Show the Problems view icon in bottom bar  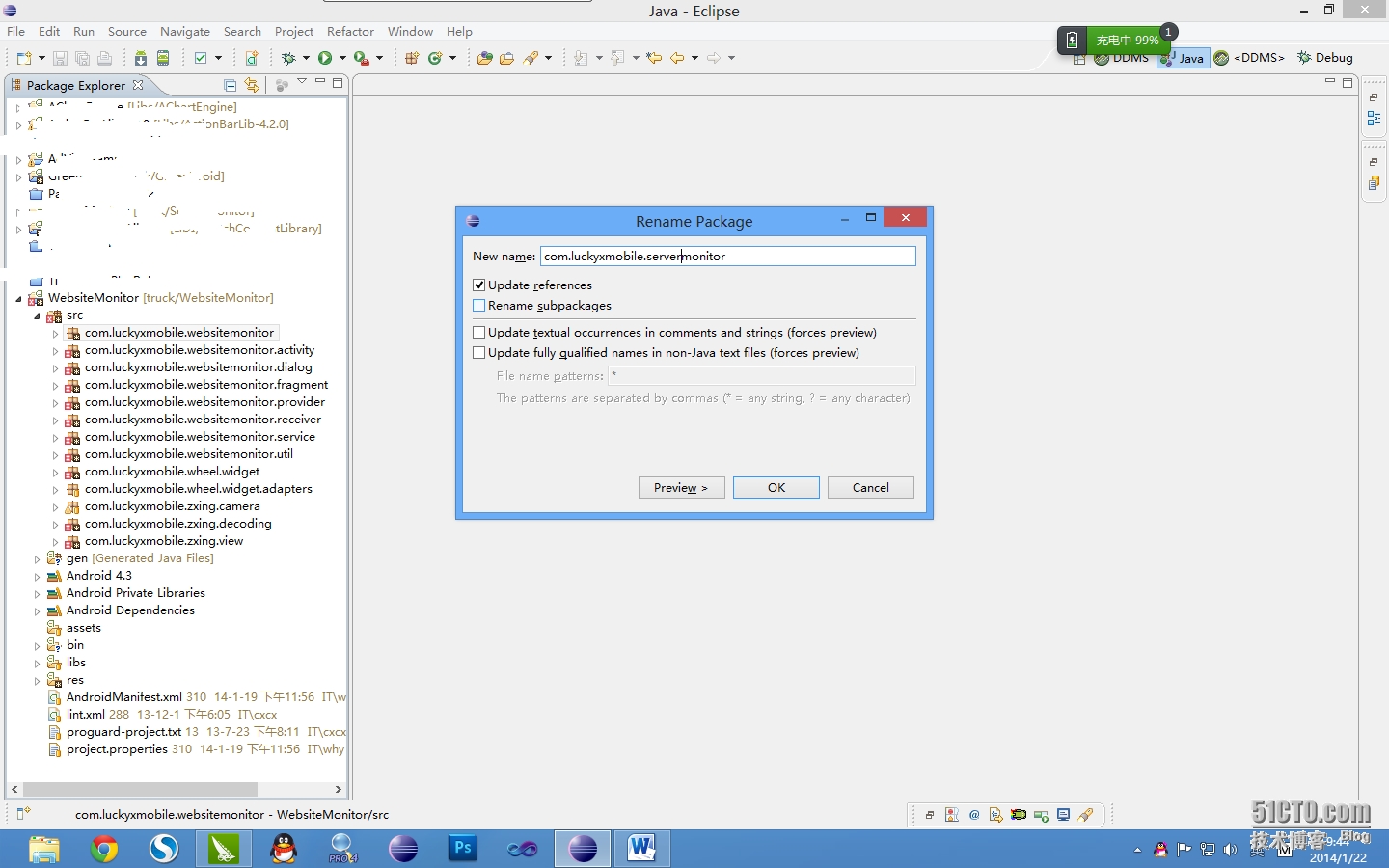pos(952,815)
